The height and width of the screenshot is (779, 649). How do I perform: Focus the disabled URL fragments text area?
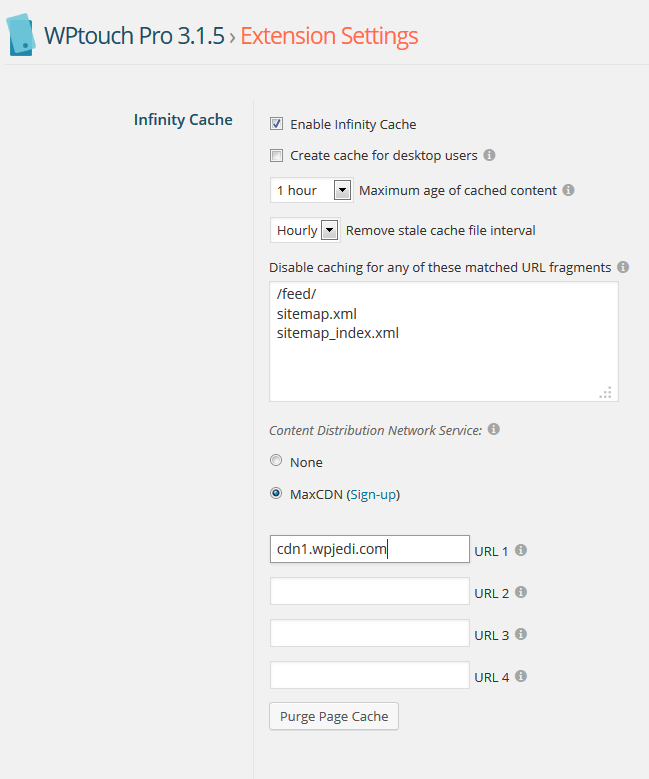point(444,342)
